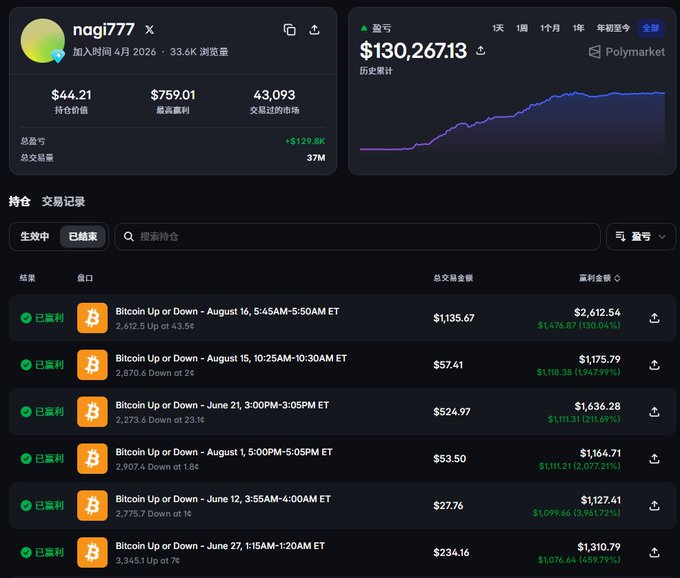Sort by 赢利金额 column arrows
The width and height of the screenshot is (680, 578).
pyautogui.click(x=617, y=278)
